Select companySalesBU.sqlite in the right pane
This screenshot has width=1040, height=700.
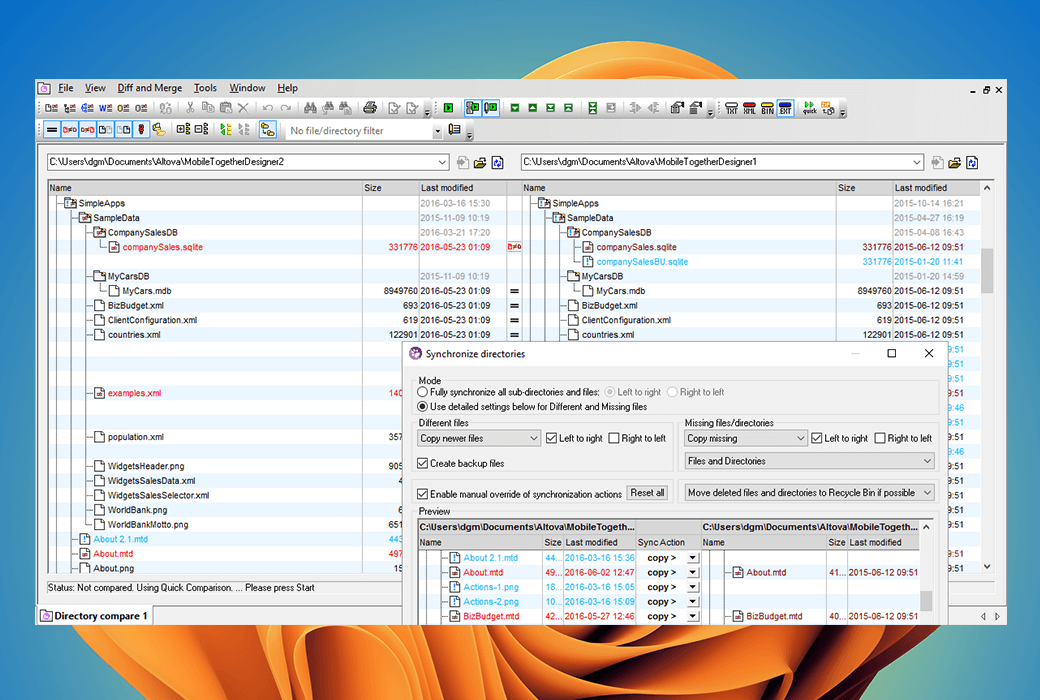click(x=642, y=262)
